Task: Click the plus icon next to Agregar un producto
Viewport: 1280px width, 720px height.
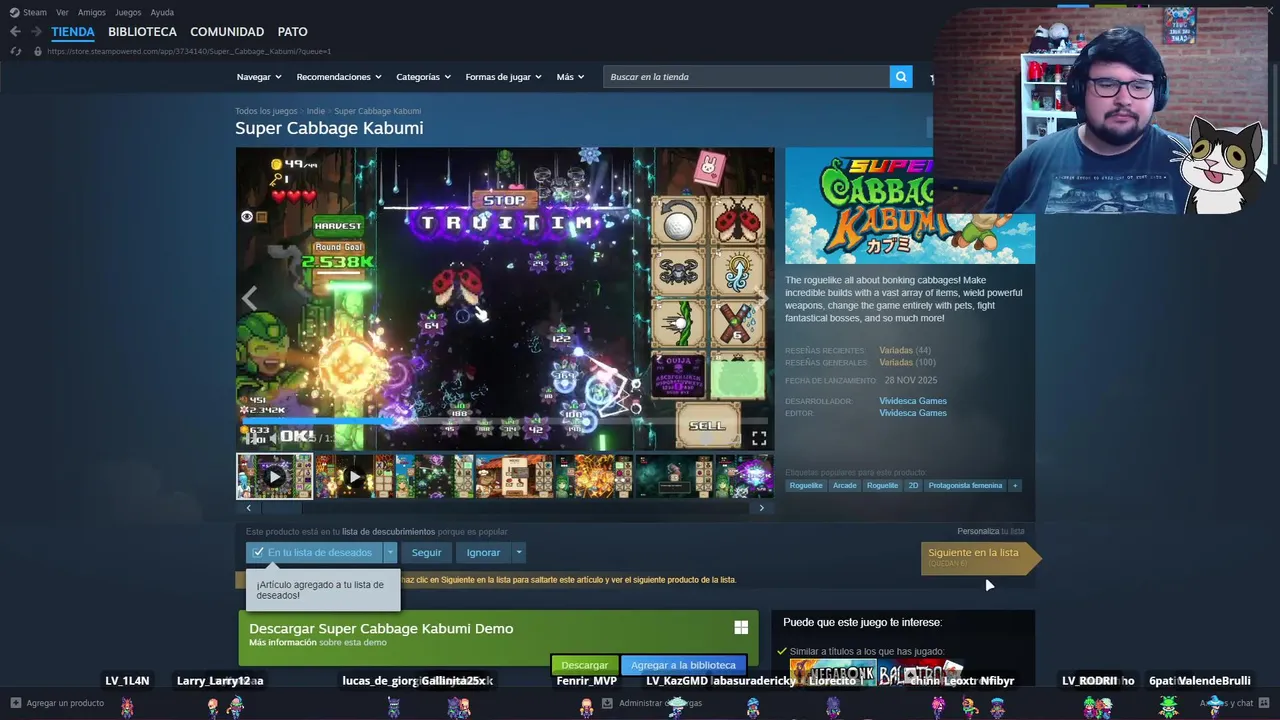Action: click(x=15, y=703)
